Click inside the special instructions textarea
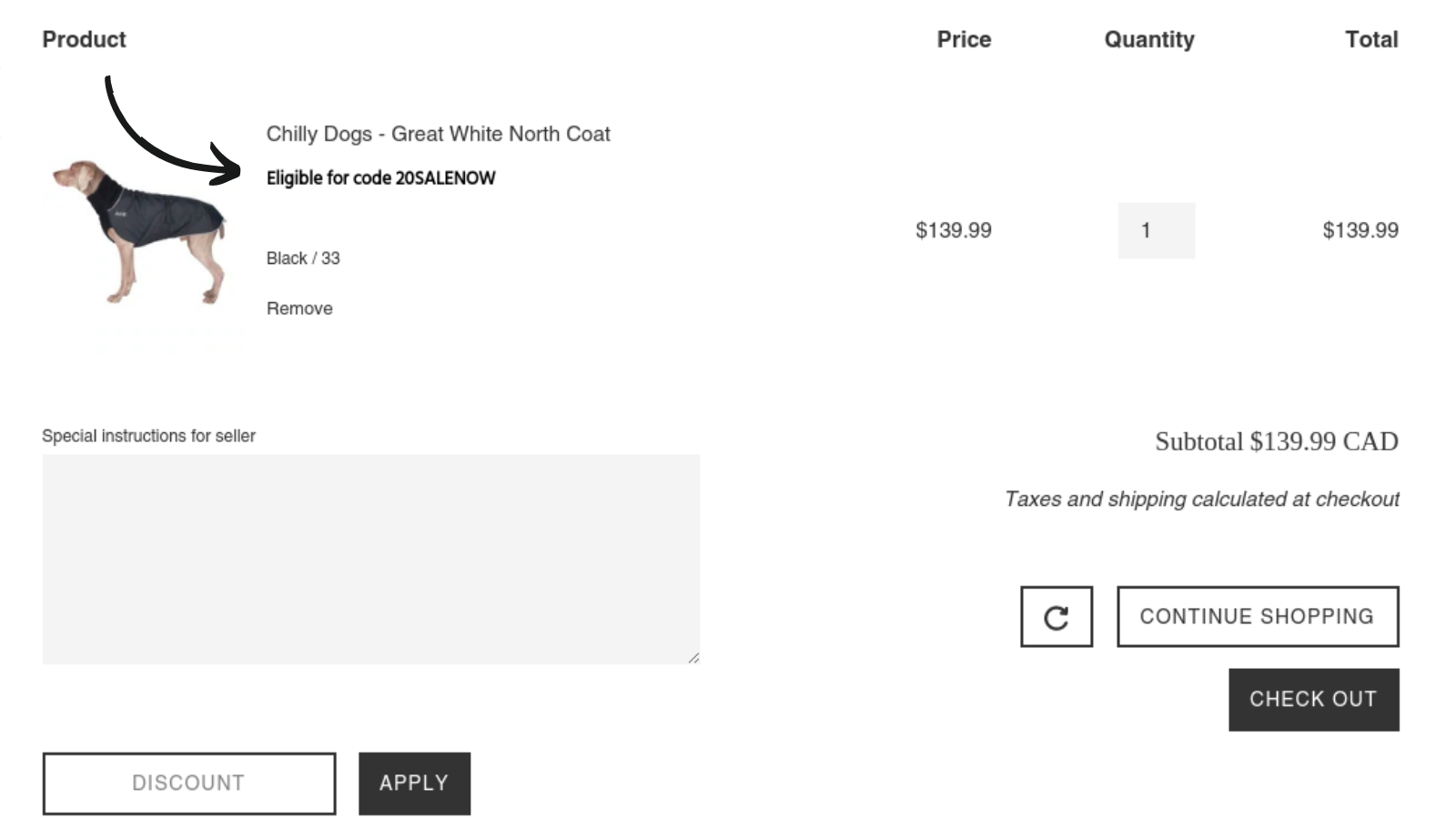Viewport: 1456px width, 819px height. (x=369, y=557)
